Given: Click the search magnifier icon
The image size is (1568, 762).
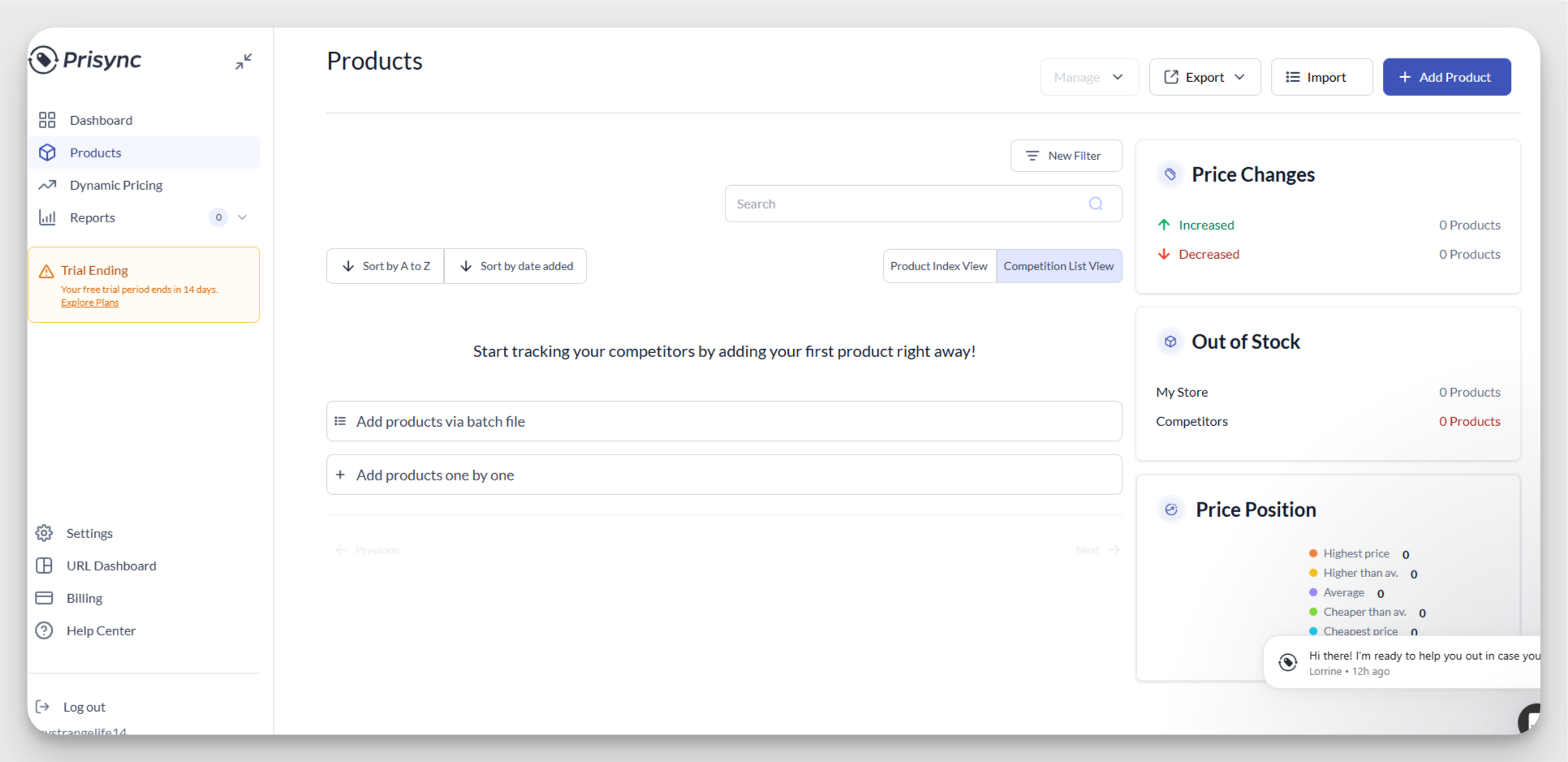Looking at the screenshot, I should click(x=1095, y=204).
